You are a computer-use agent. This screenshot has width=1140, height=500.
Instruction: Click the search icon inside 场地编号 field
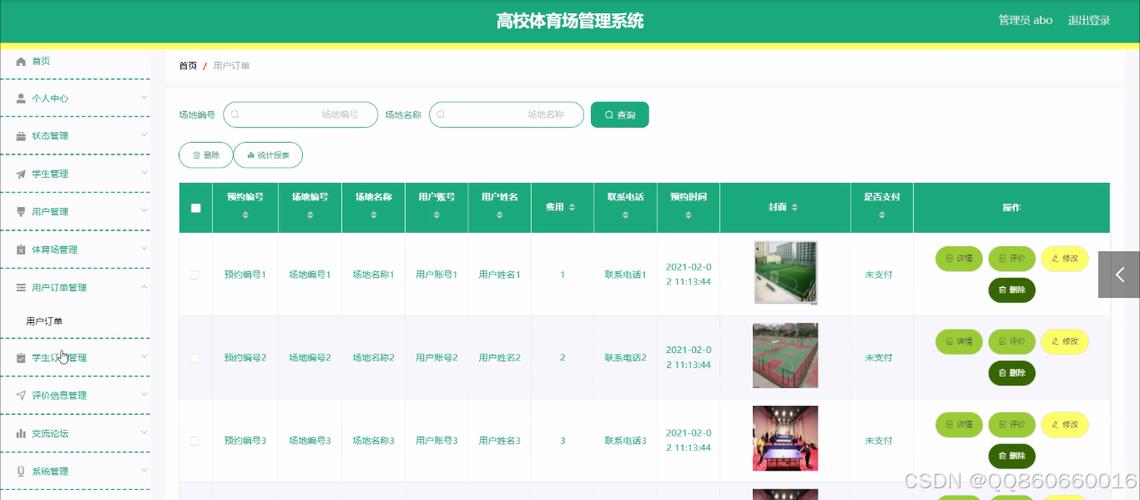tap(235, 115)
